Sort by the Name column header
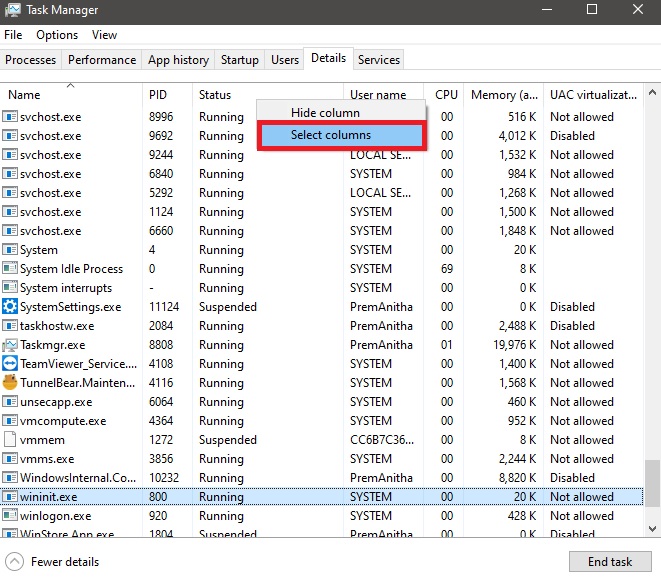 pyautogui.click(x=24, y=95)
